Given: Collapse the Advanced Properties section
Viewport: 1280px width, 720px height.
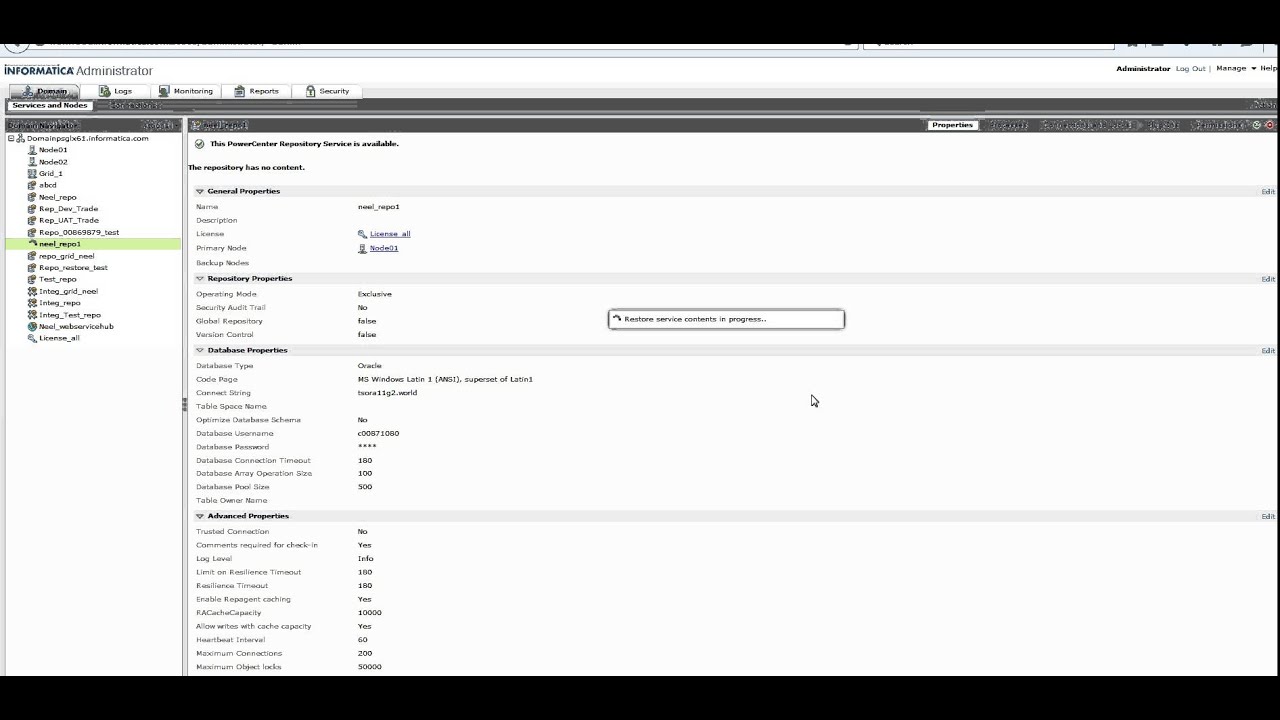Looking at the screenshot, I should 200,516.
